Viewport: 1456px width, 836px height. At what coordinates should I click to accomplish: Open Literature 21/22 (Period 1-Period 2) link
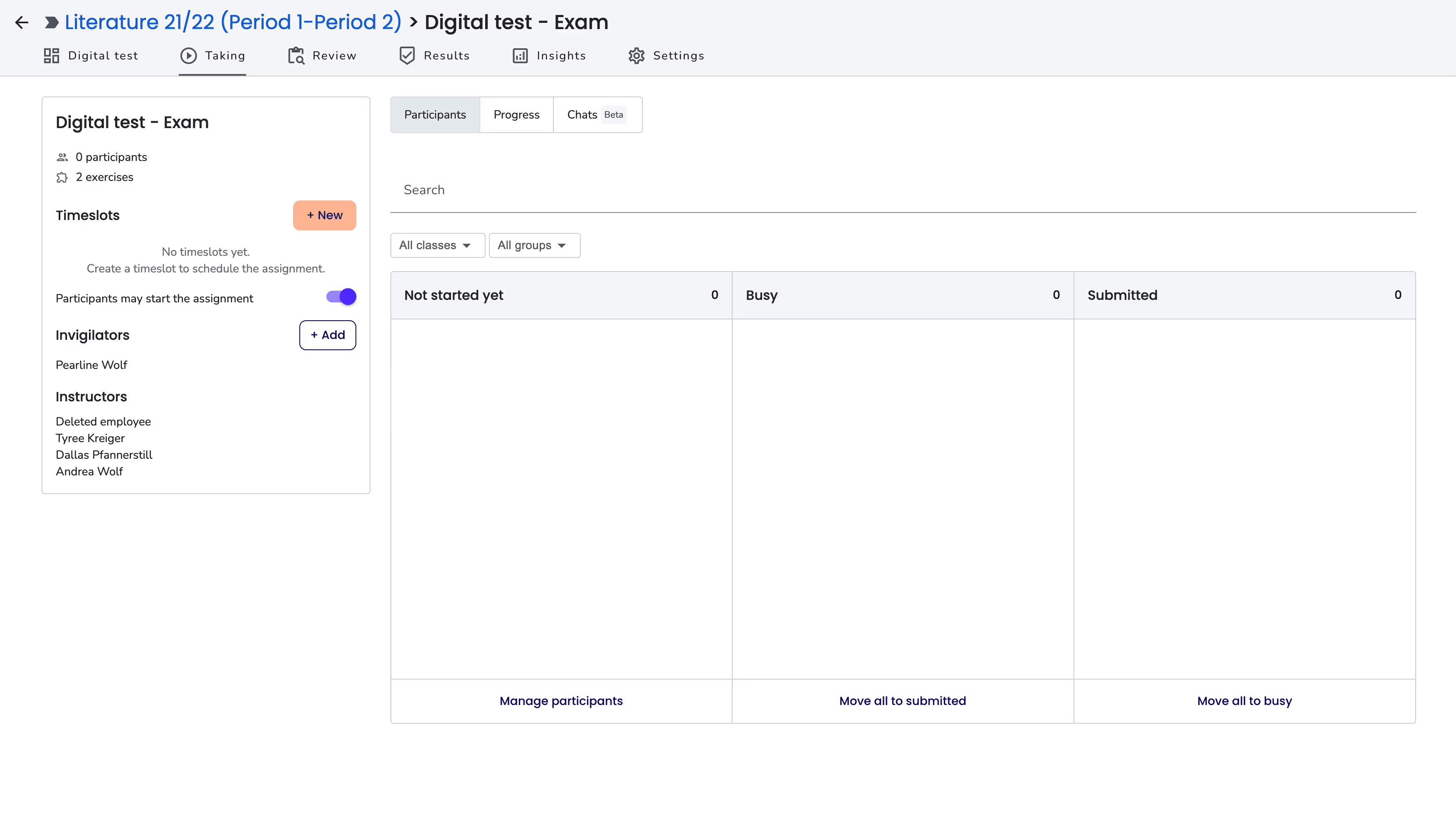tap(233, 22)
